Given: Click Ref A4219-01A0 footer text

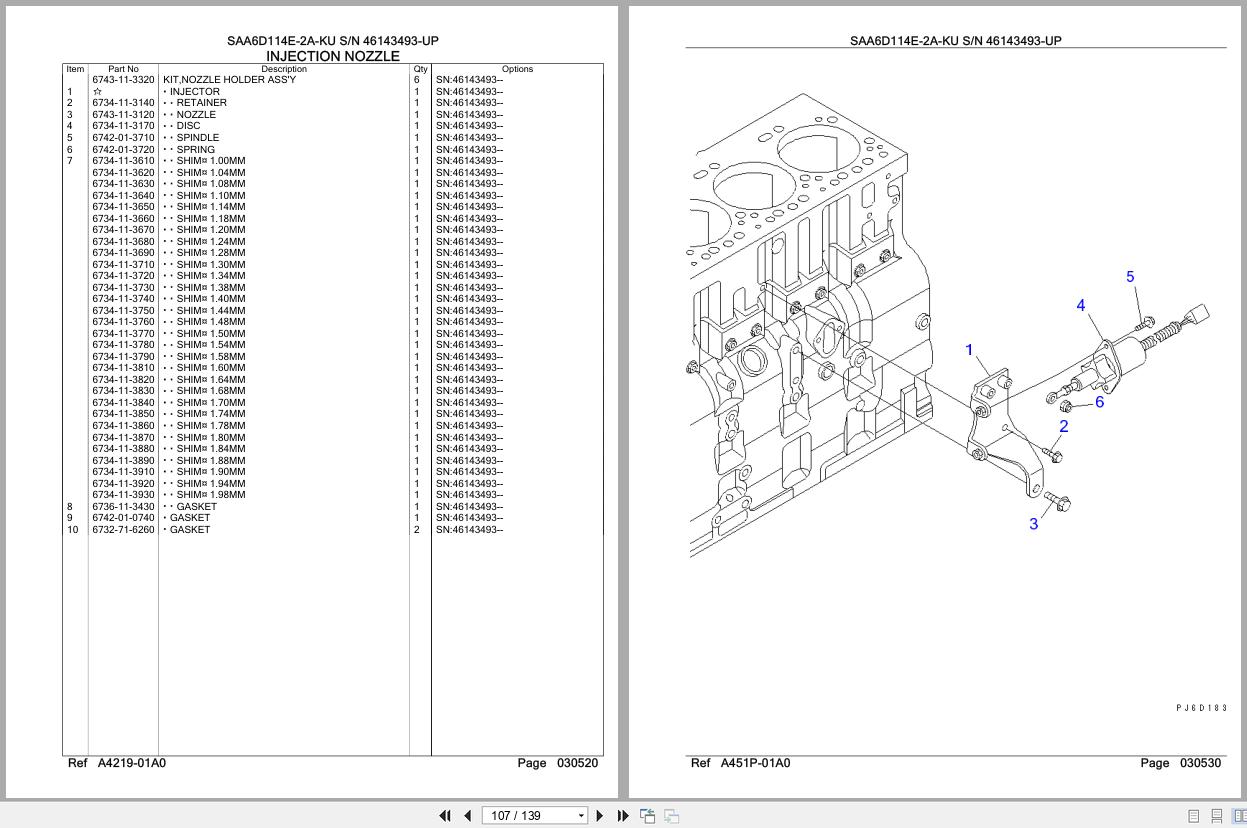Looking at the screenshot, I should pyautogui.click(x=117, y=763).
